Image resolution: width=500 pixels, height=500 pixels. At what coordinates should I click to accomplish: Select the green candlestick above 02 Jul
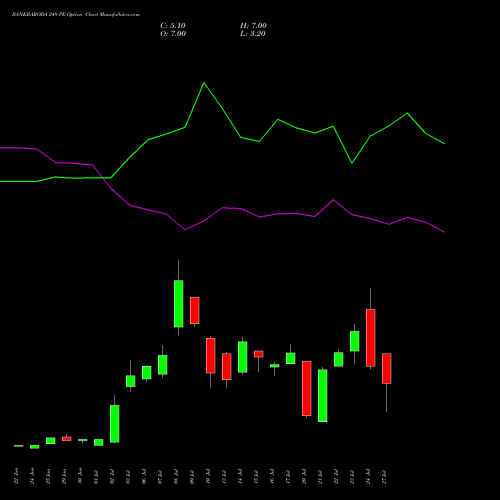pyautogui.click(x=115, y=424)
